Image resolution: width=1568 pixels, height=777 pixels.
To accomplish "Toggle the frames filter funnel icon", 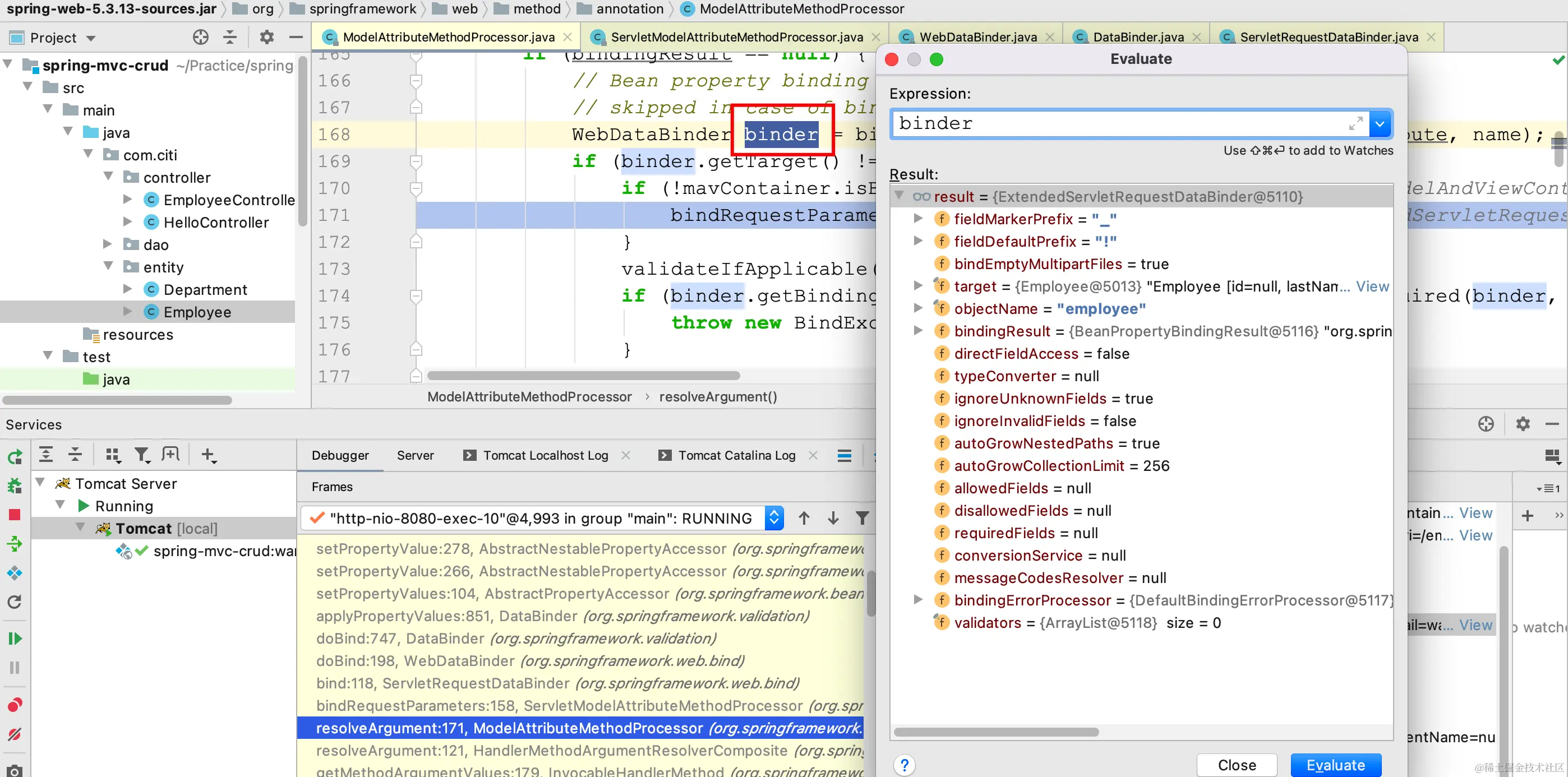I will tap(862, 518).
